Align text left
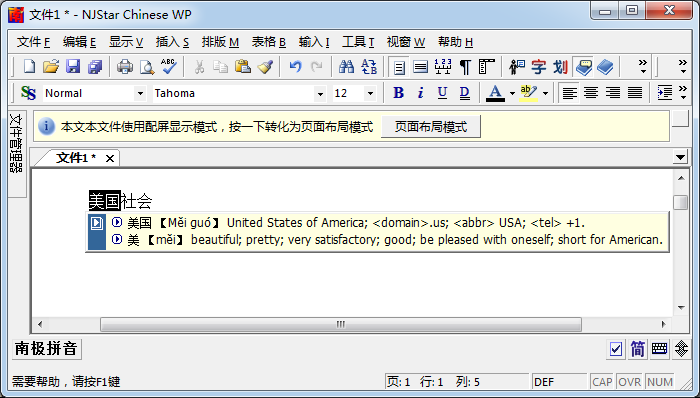 pos(569,93)
